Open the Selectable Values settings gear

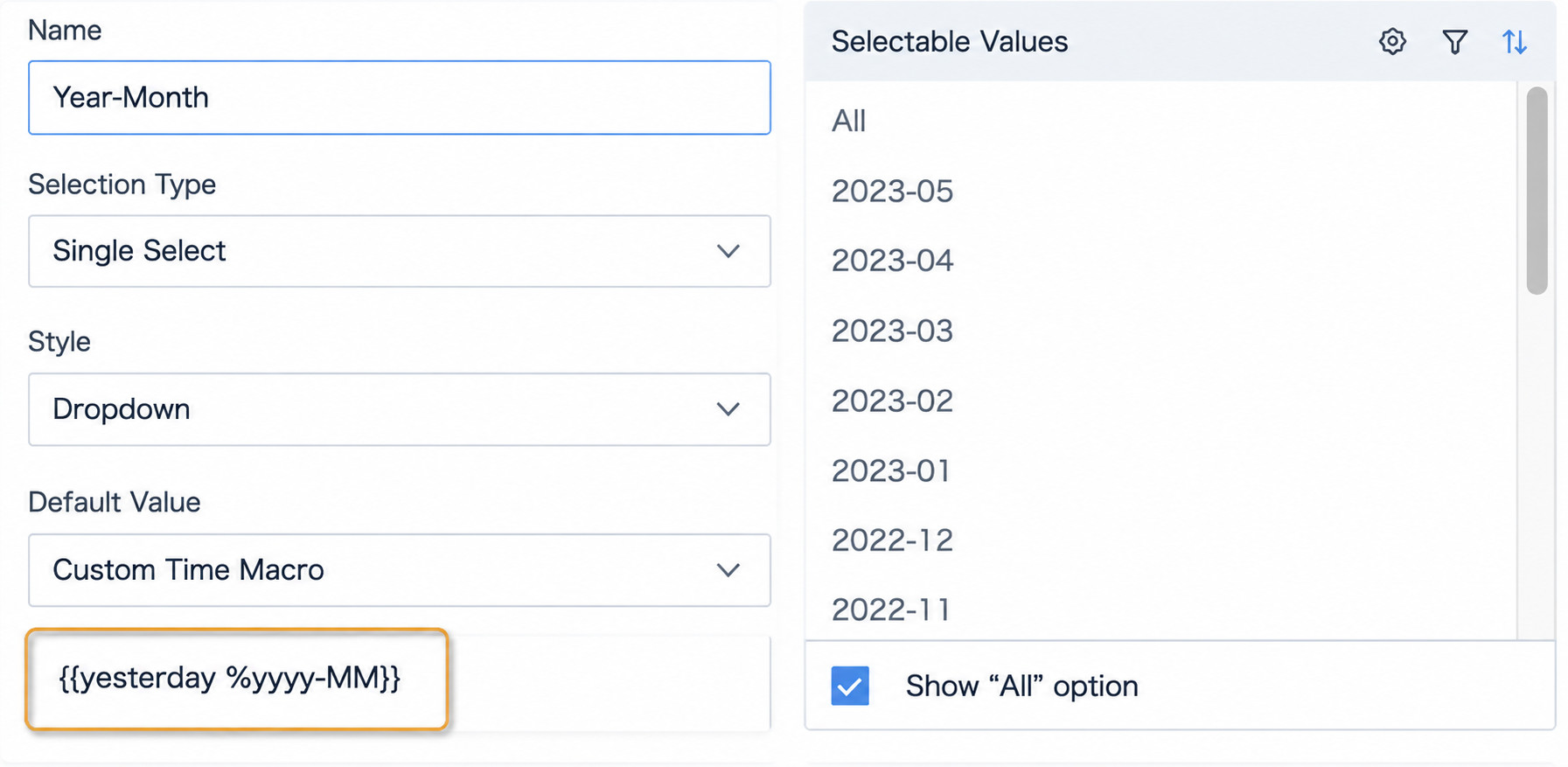pyautogui.click(x=1392, y=41)
